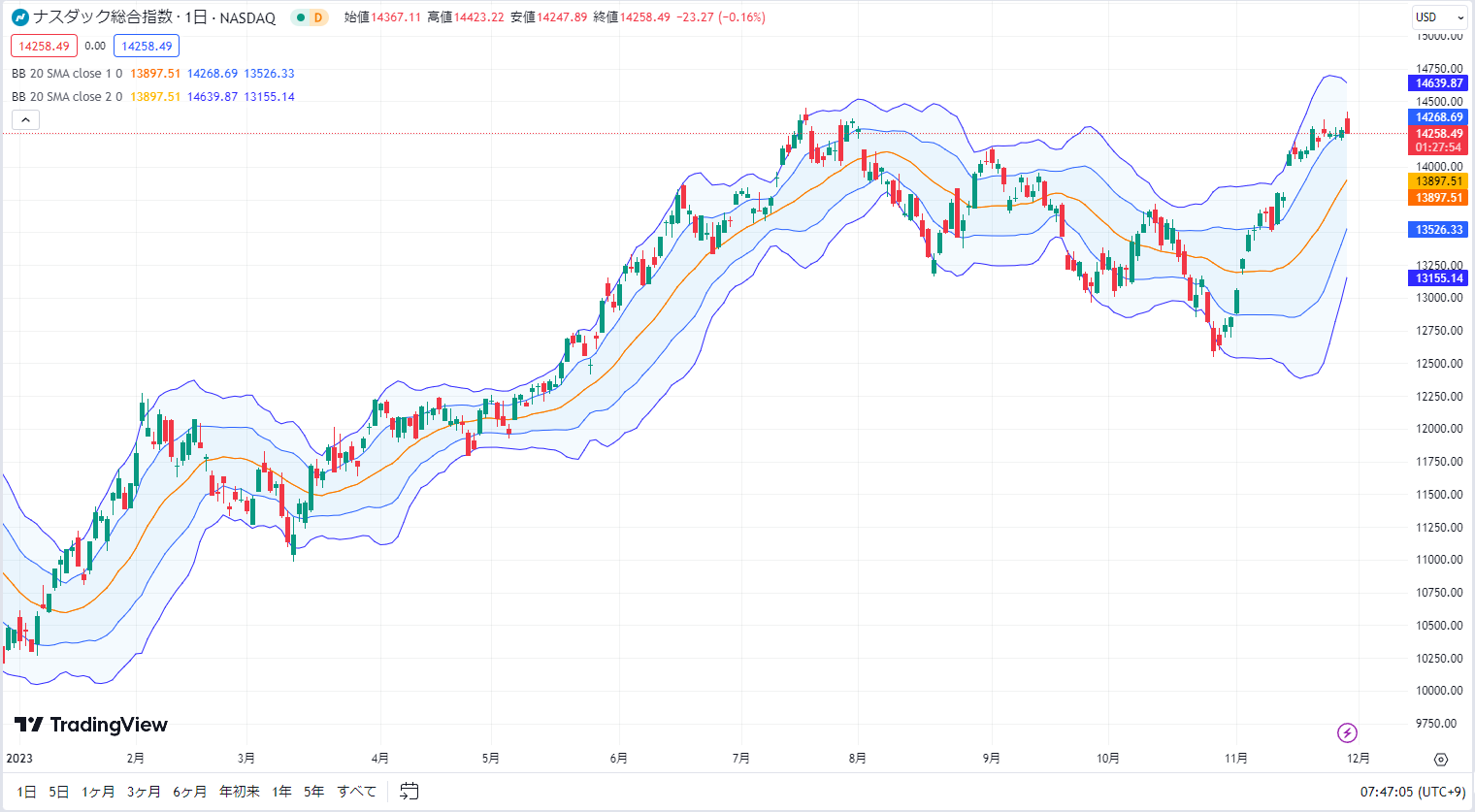
Task: Open the USD currency dropdown
Action: tap(1440, 16)
